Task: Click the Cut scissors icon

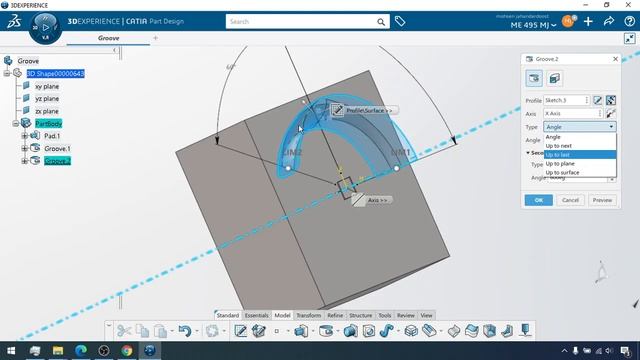Action: (x=124, y=331)
